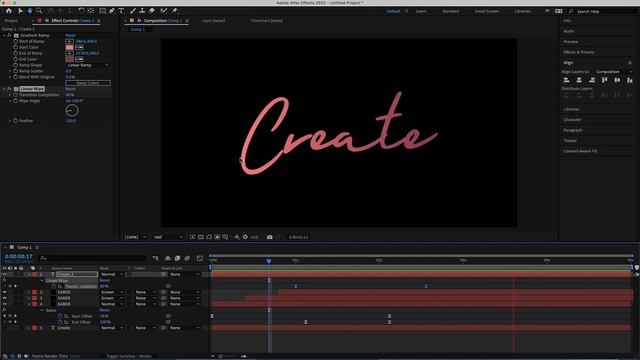640x360 pixels.
Task: Click the Home icon in the toolbar
Action: coord(9,11)
